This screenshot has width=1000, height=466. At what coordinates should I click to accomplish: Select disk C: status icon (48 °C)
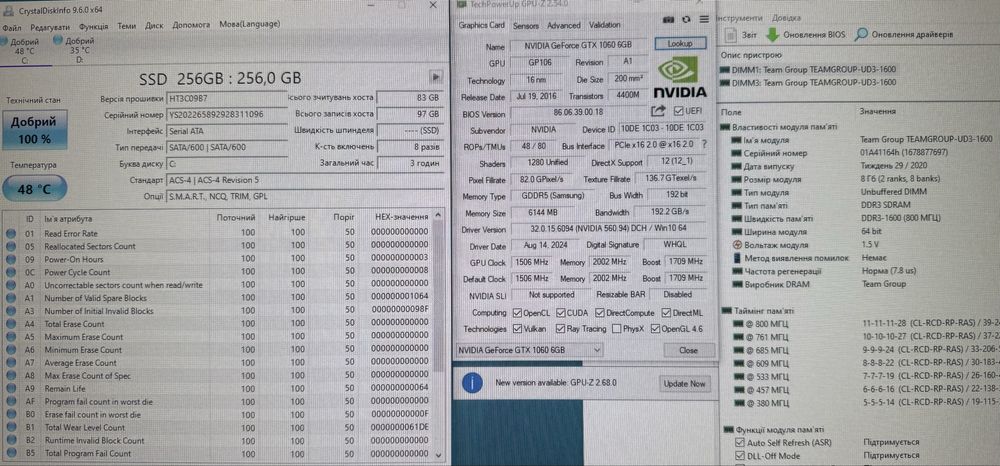click(x=4, y=41)
